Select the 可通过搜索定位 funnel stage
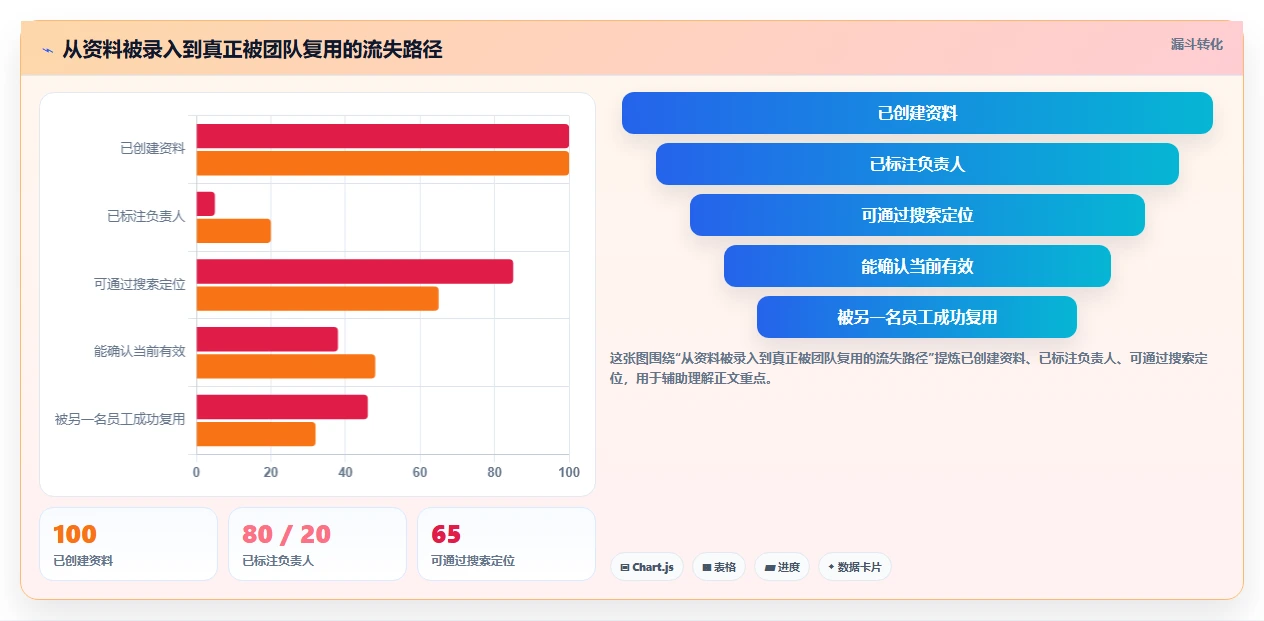 (x=917, y=215)
